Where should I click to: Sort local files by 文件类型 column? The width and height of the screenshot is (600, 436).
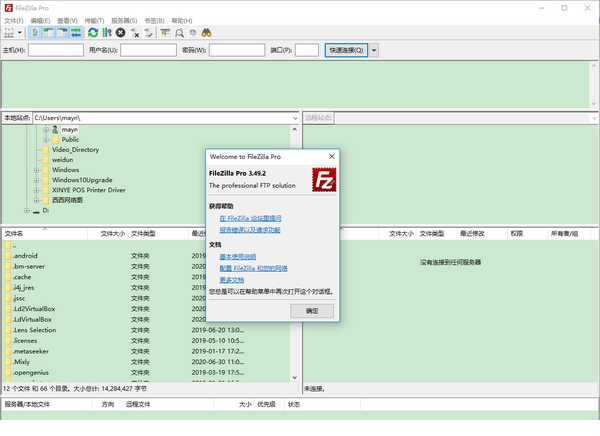158,234
